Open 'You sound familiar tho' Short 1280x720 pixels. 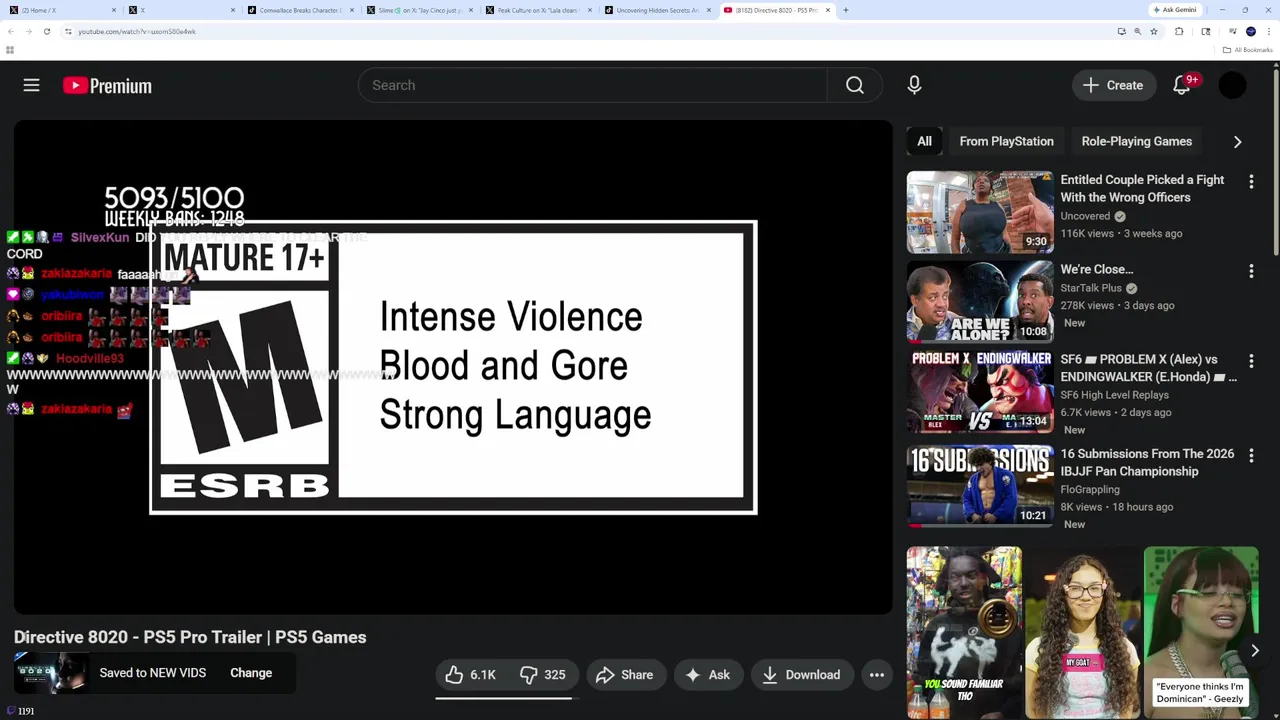[964, 632]
